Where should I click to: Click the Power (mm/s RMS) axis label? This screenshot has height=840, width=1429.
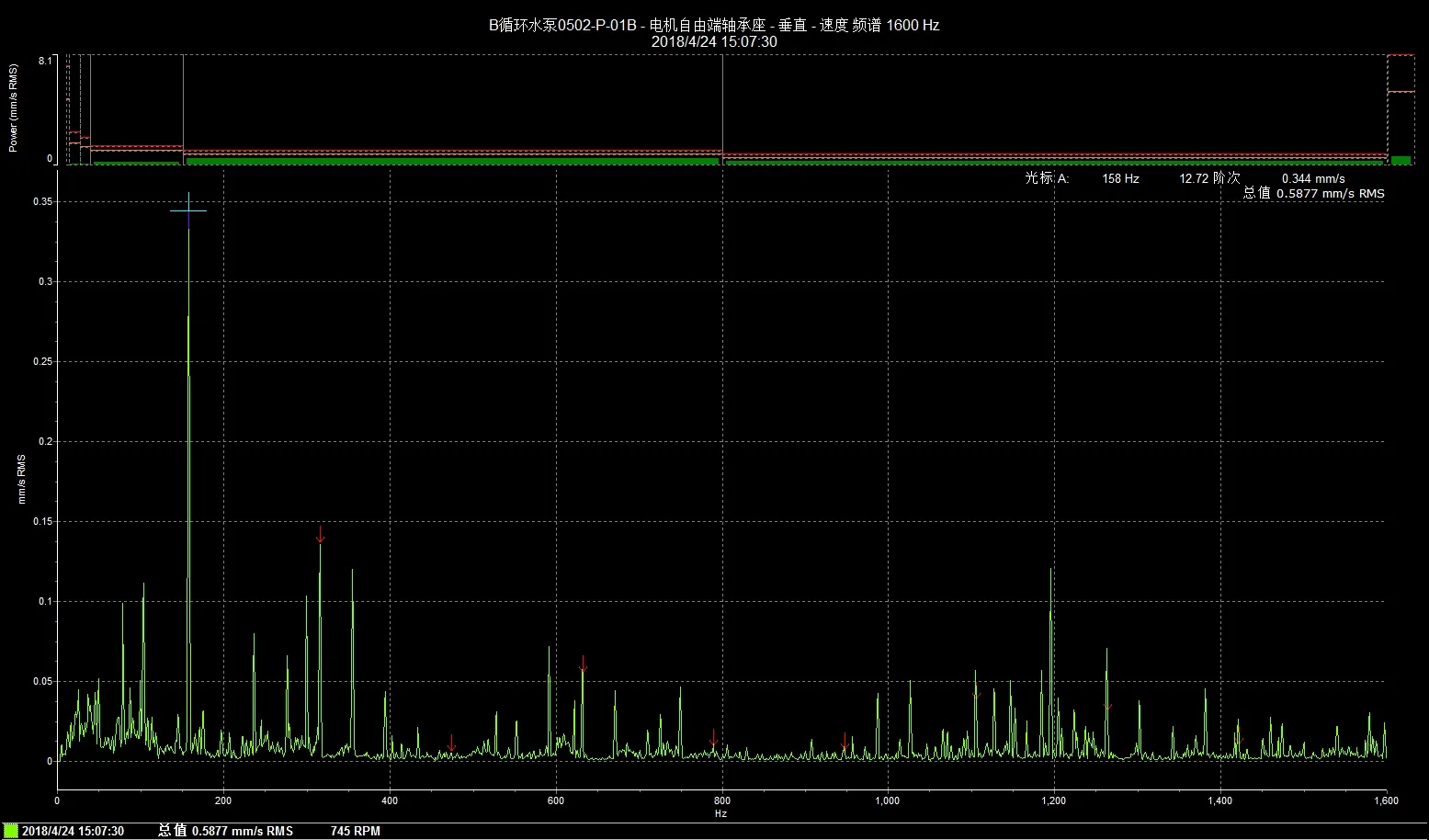tap(14, 108)
